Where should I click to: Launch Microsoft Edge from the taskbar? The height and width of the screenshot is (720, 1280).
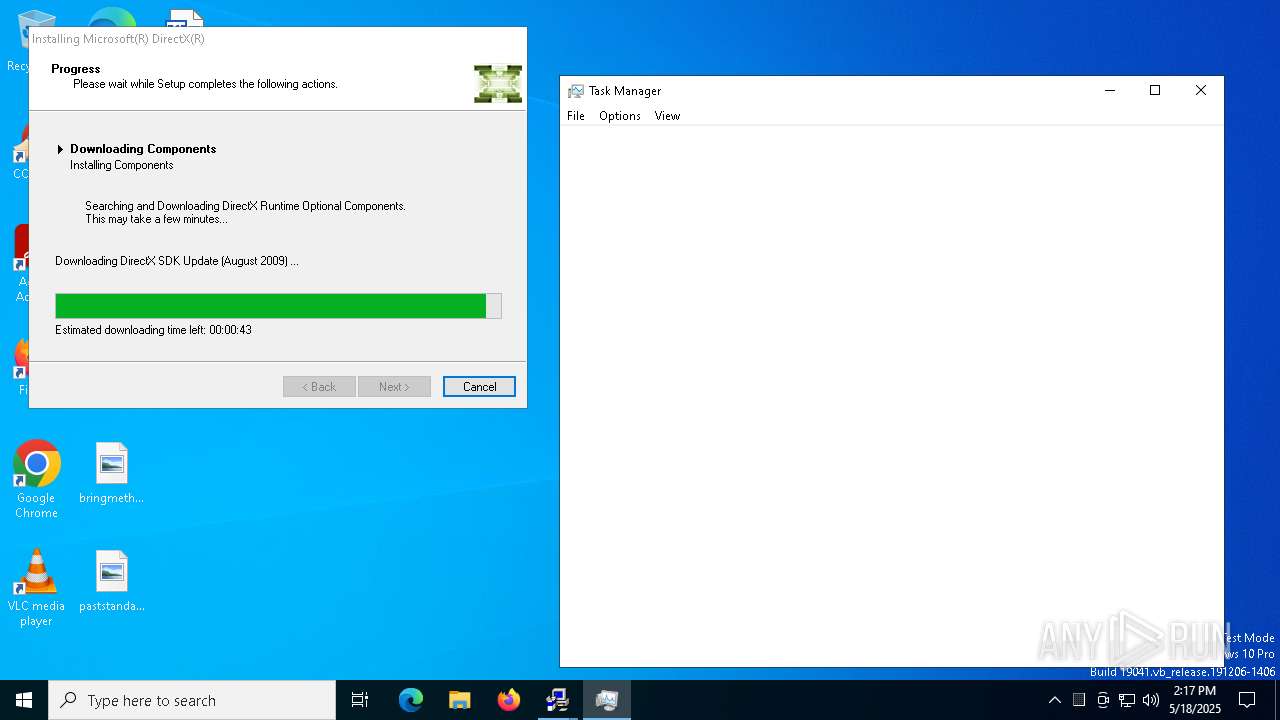coord(411,700)
